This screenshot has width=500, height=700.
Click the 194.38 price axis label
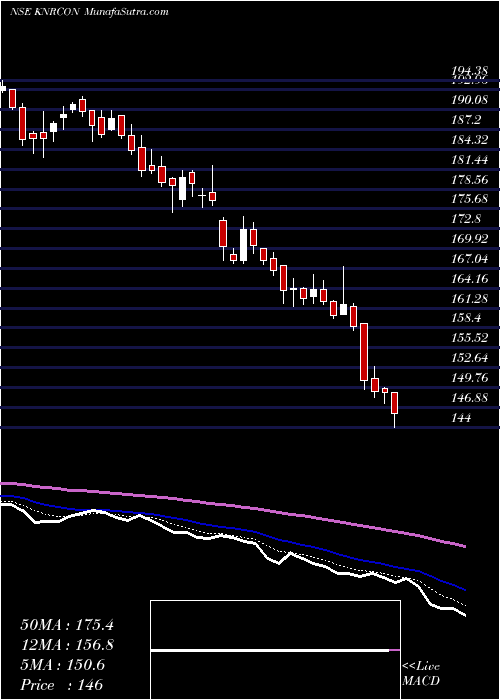pos(469,71)
